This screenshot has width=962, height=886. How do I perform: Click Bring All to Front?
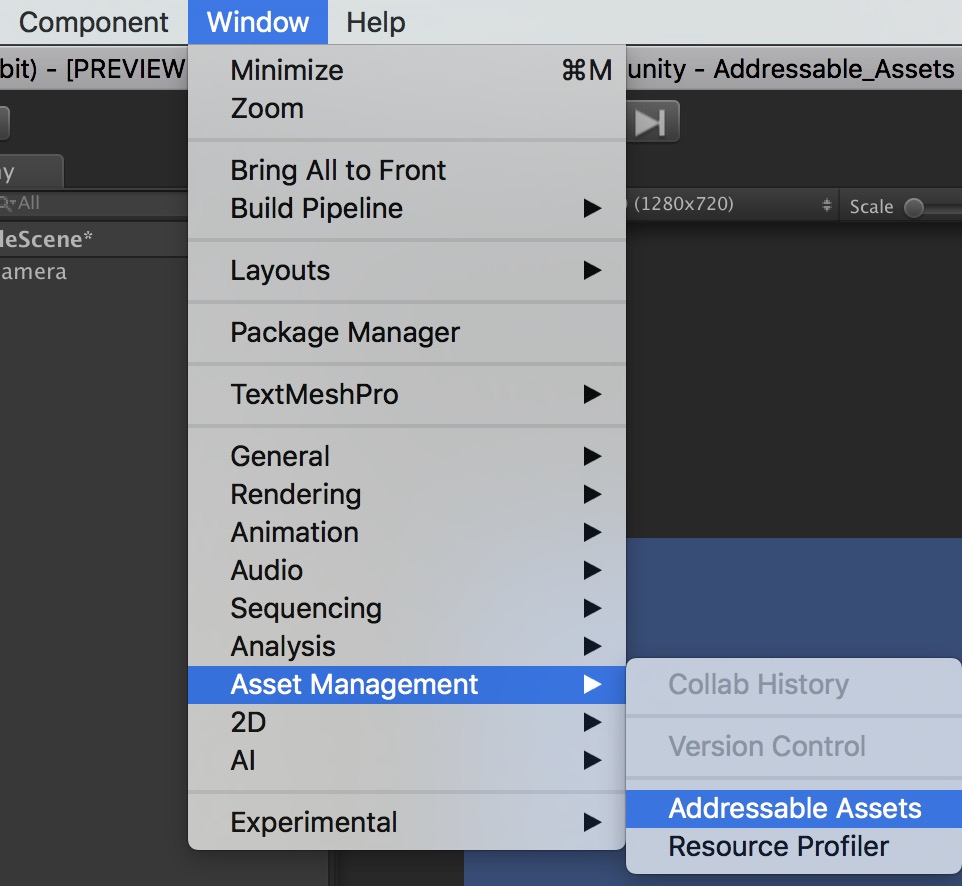338,170
